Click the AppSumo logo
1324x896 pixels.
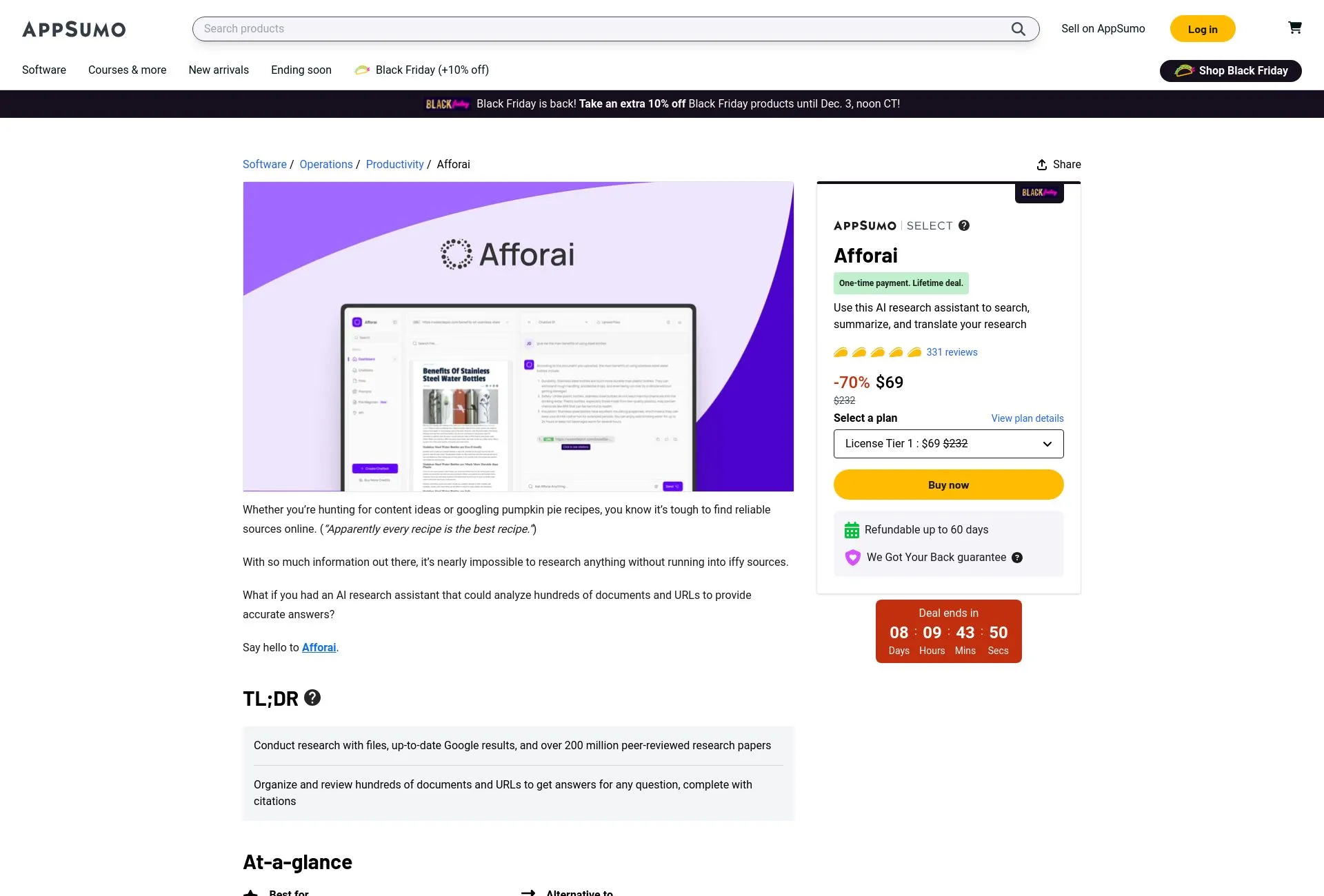pos(74,29)
